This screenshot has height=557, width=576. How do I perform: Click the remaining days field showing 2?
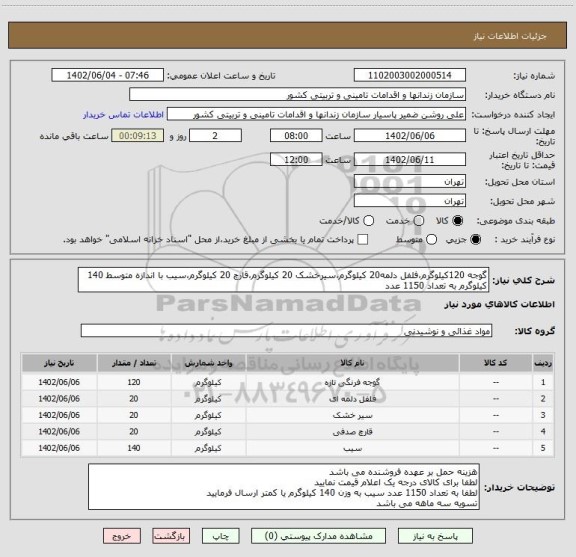215,136
